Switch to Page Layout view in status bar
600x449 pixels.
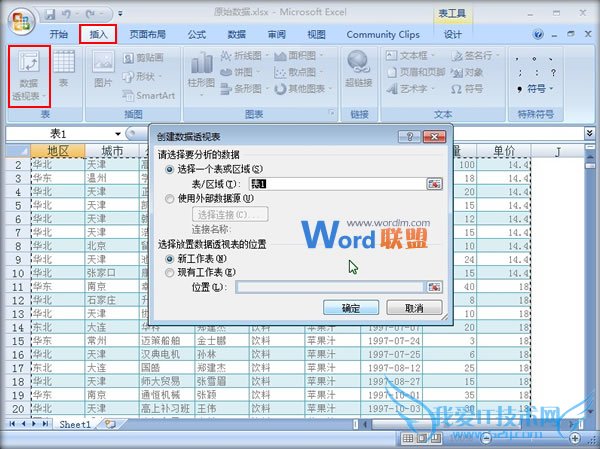pos(422,438)
